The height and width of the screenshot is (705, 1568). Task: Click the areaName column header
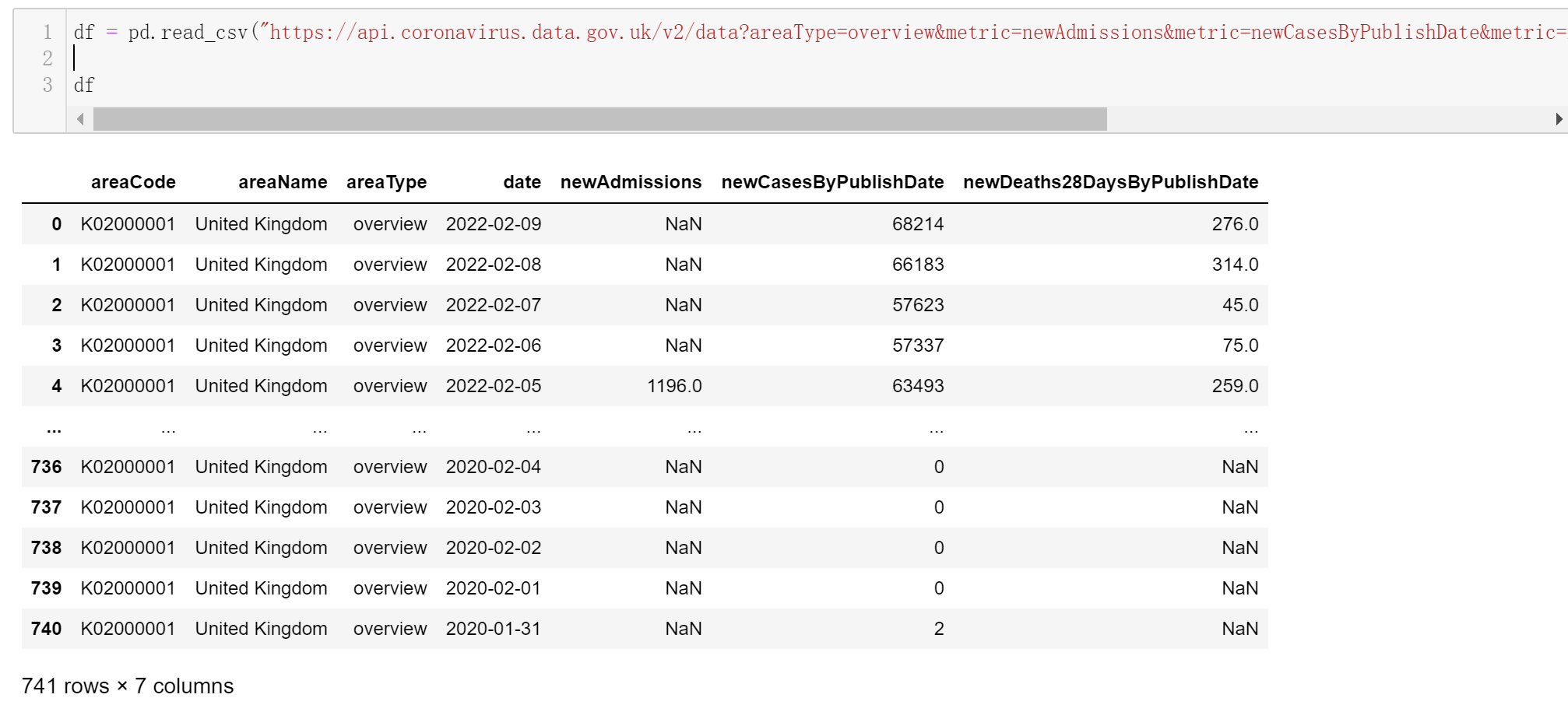pos(282,182)
